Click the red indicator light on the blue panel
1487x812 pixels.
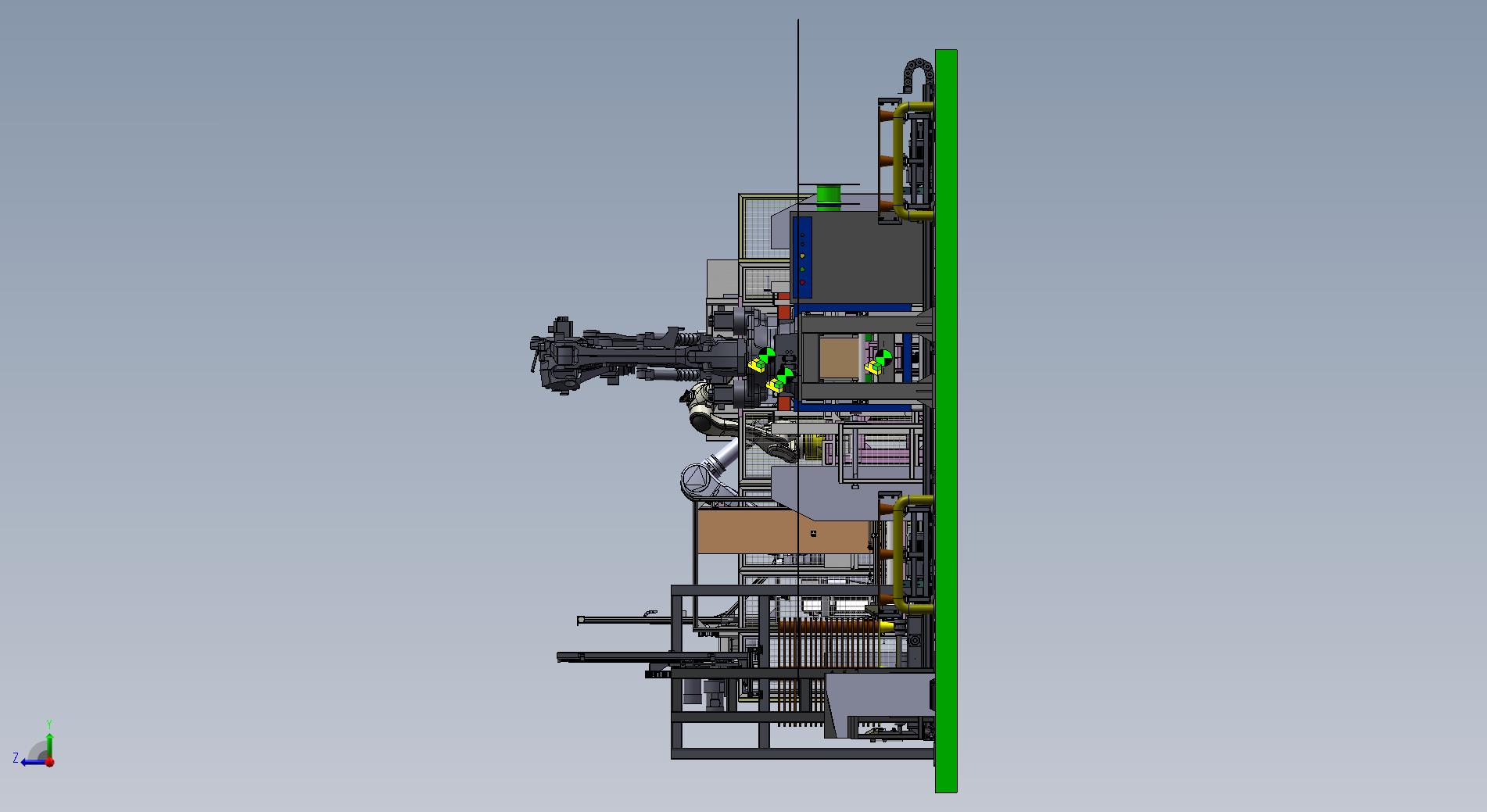802,282
